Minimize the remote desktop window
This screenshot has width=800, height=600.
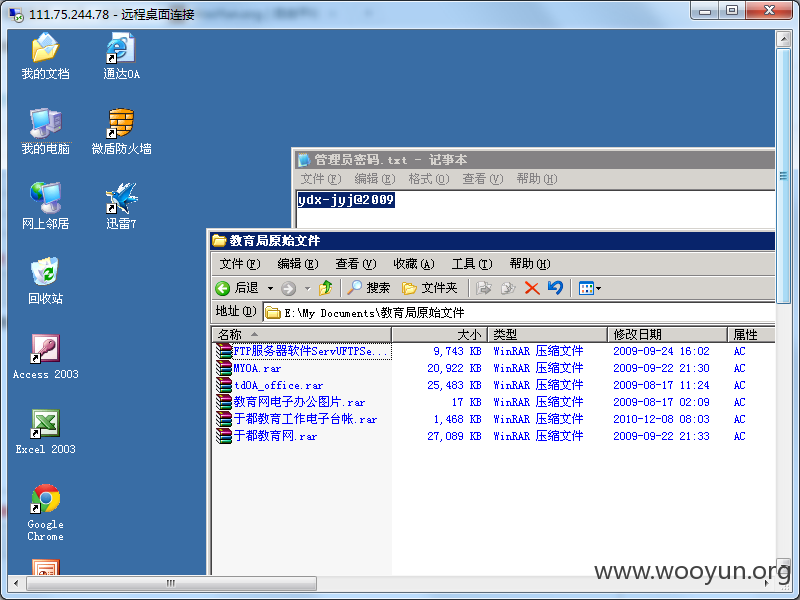705,10
